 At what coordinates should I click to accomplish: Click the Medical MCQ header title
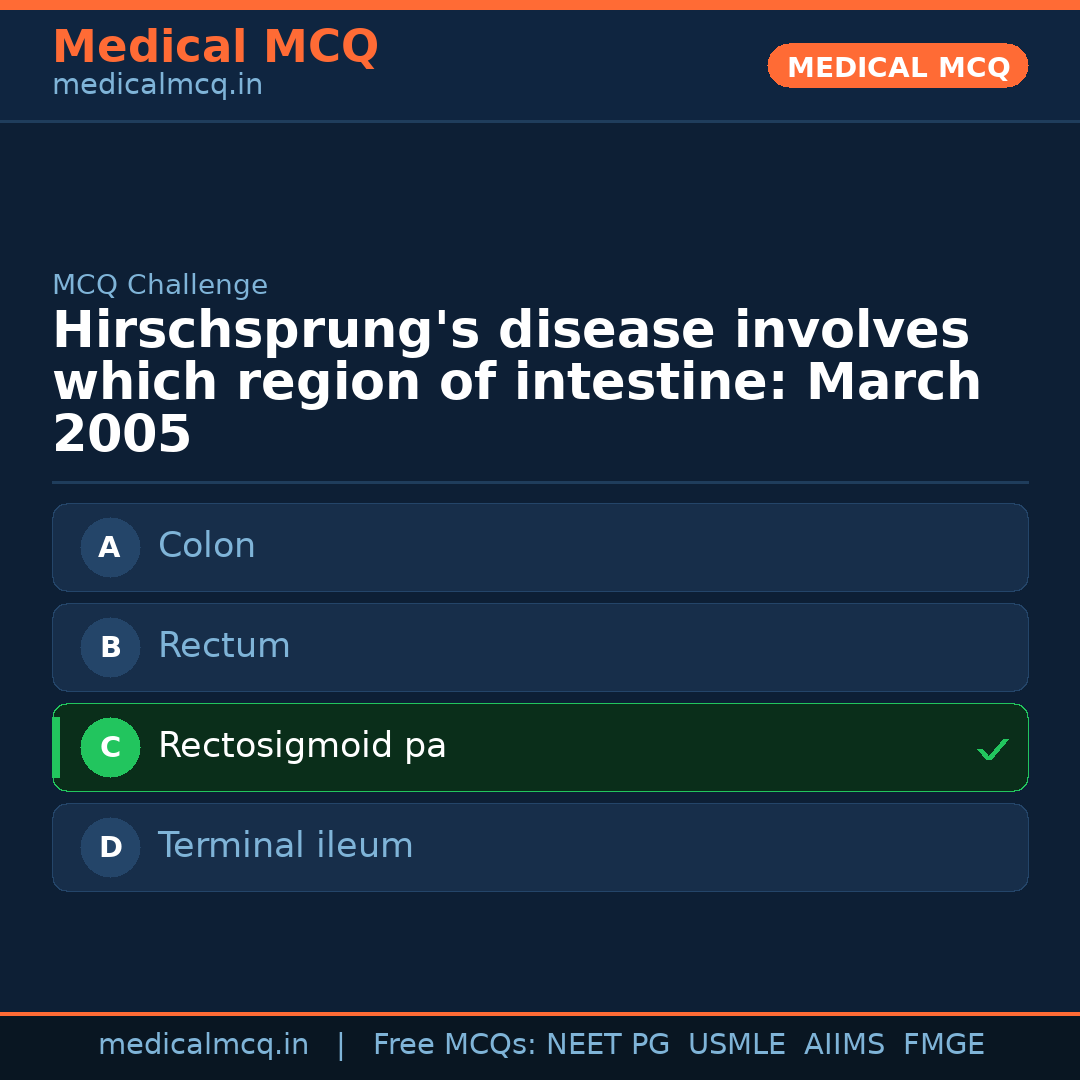pyautogui.click(x=215, y=46)
